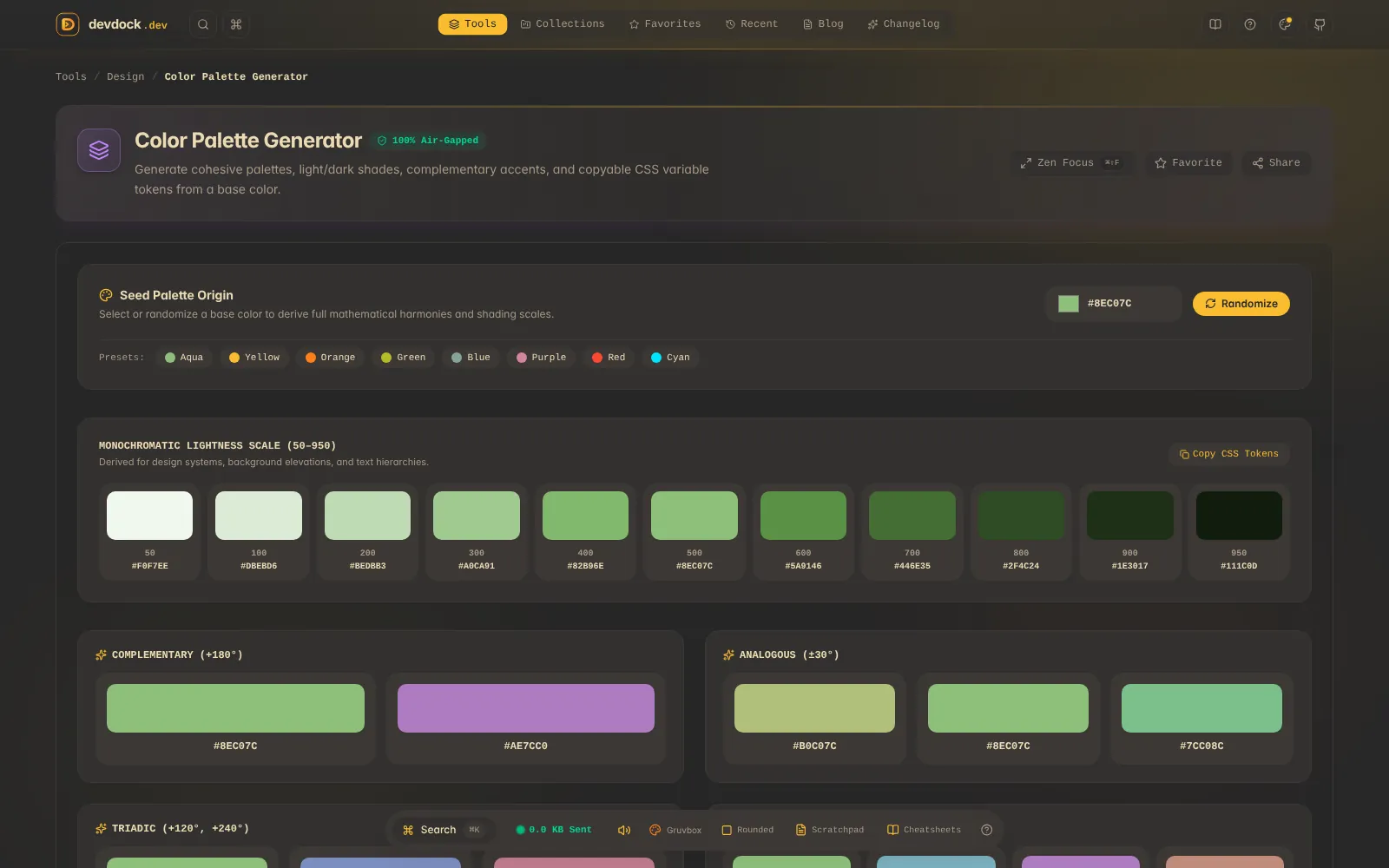
Task: Choose the Aqua preset
Action: (184, 358)
